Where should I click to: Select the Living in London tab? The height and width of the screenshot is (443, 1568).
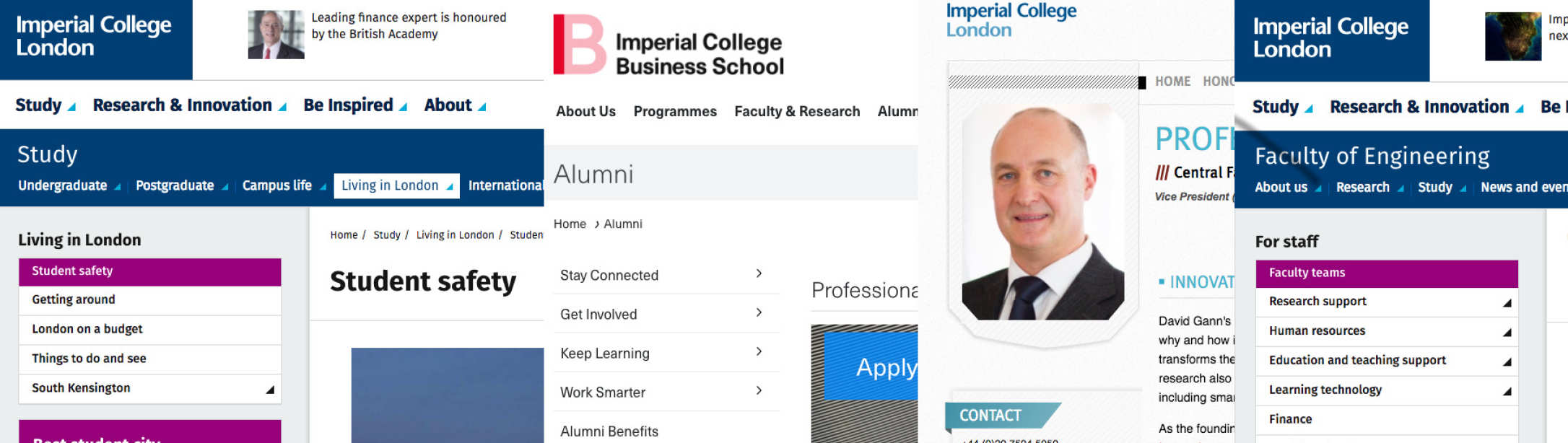pos(396,185)
